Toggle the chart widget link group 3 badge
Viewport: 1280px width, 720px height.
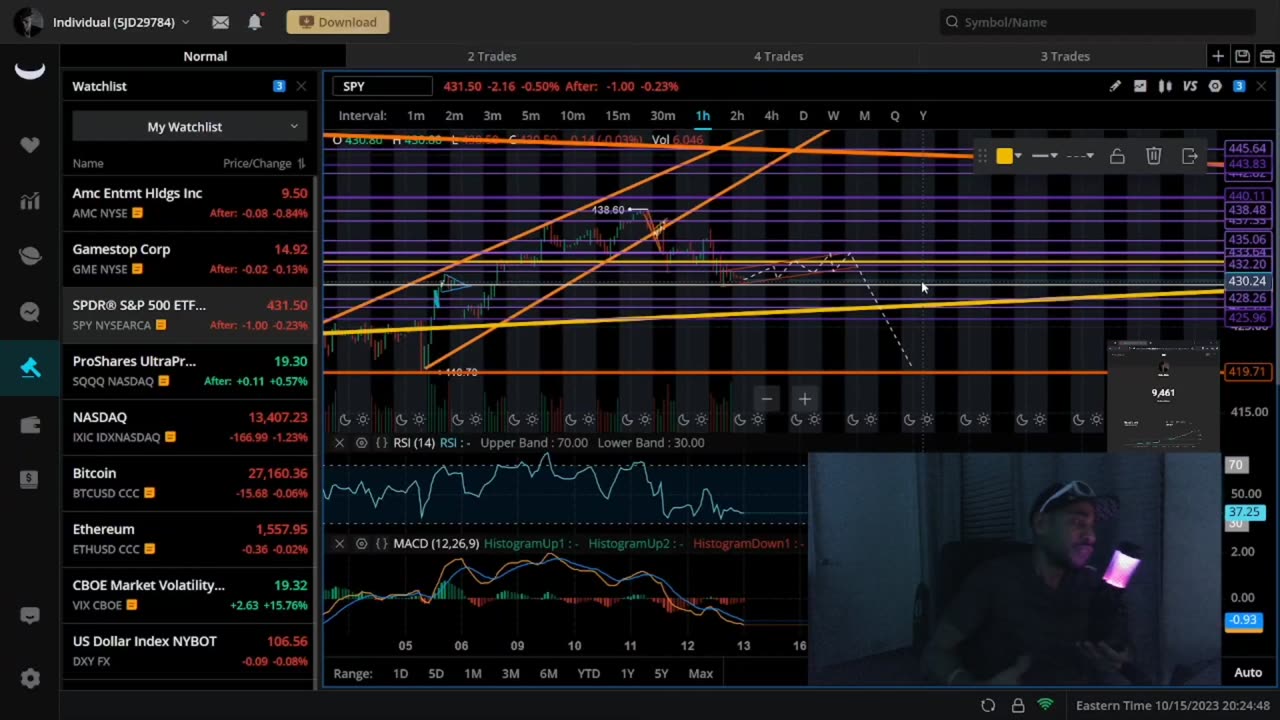coord(1239,86)
